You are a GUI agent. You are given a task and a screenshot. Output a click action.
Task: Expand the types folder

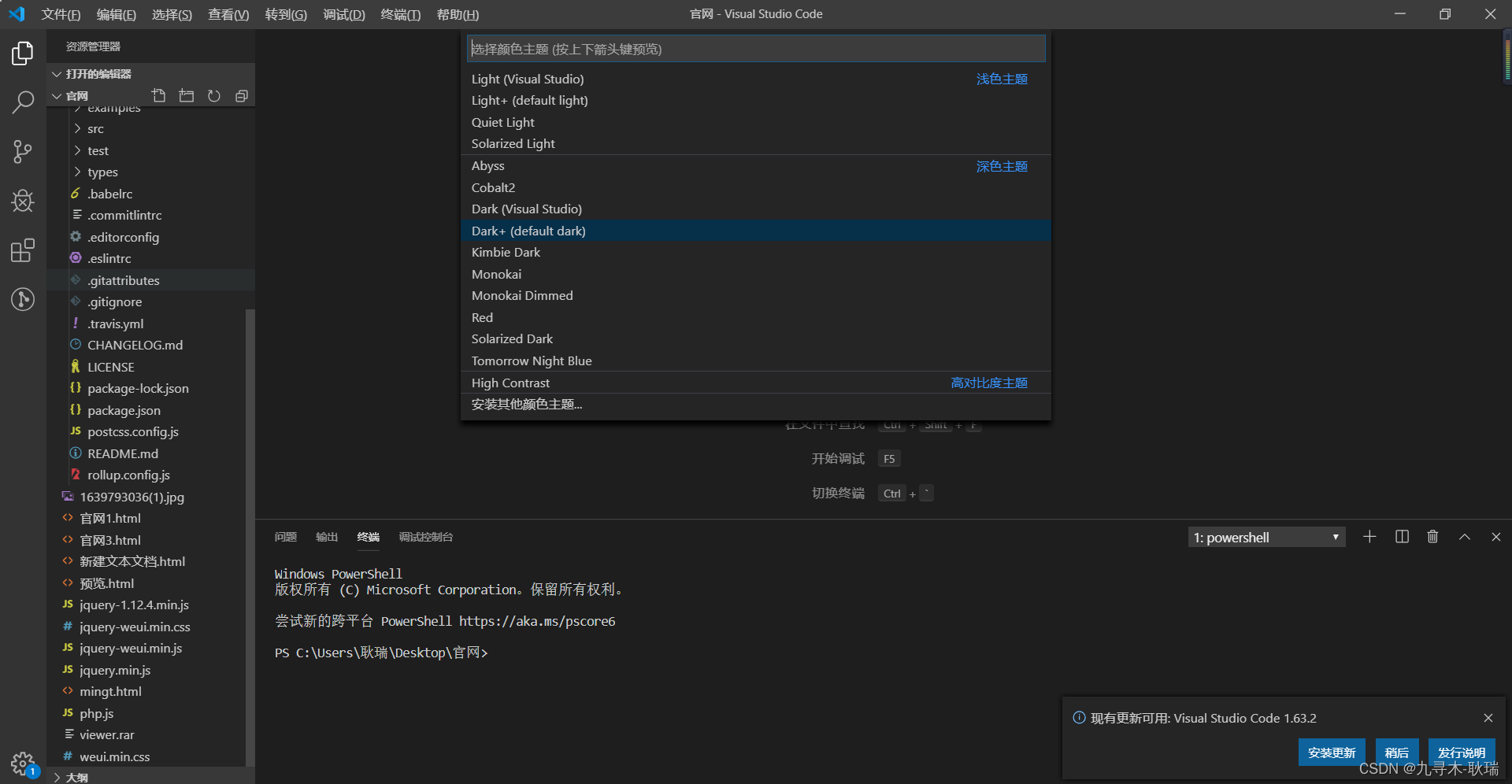click(x=102, y=172)
